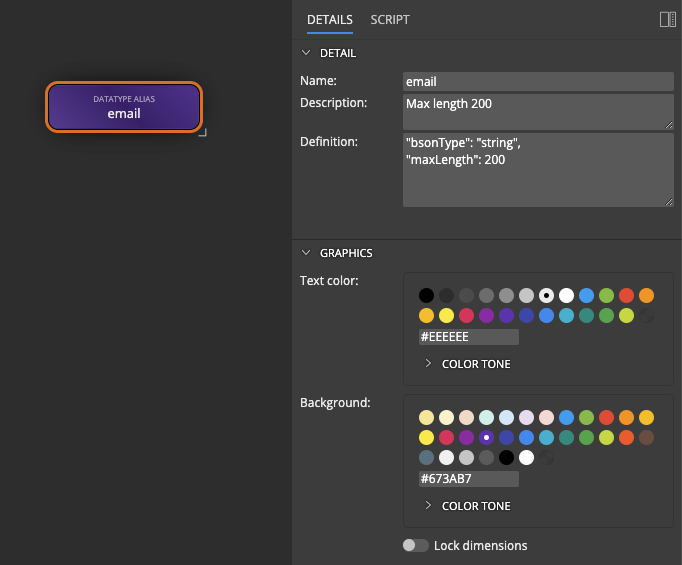Switch to the SCRIPT tab

coord(389,20)
